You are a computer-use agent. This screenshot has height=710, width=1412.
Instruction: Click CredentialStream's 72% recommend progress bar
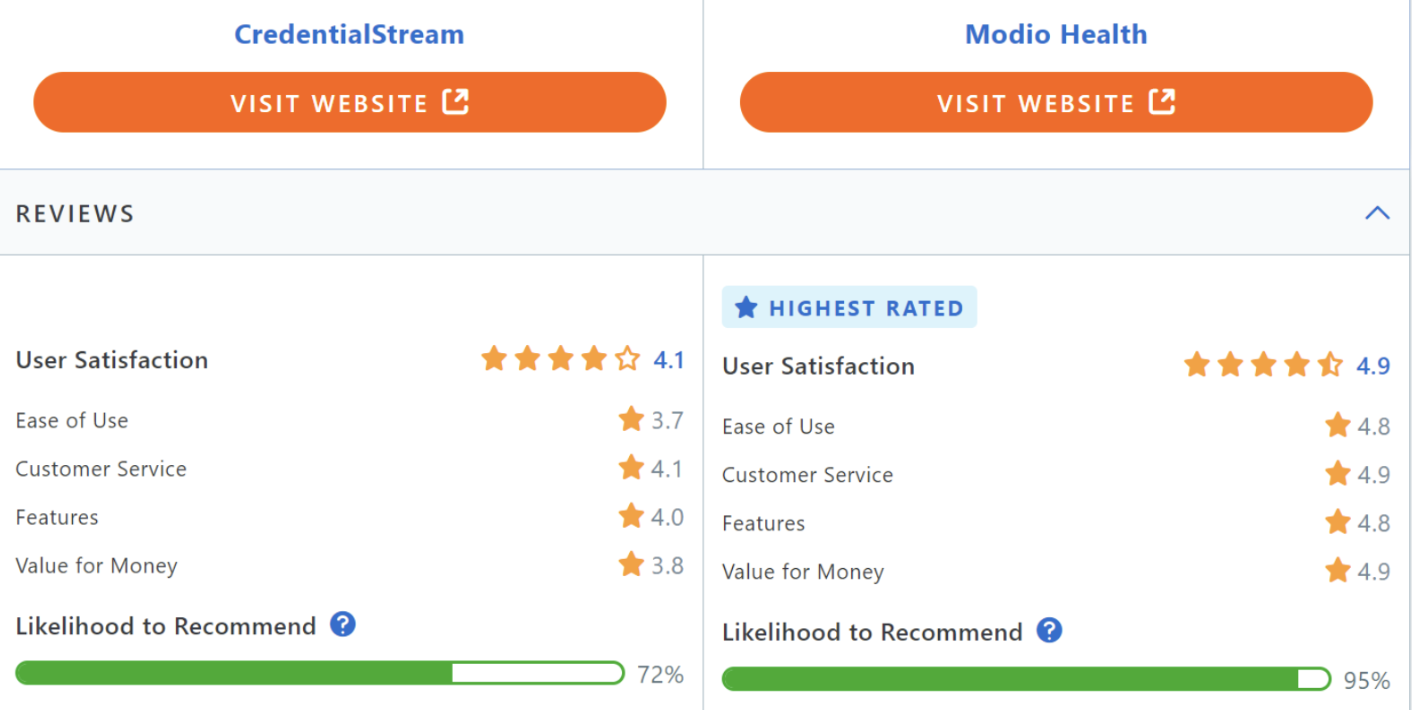[x=320, y=673]
